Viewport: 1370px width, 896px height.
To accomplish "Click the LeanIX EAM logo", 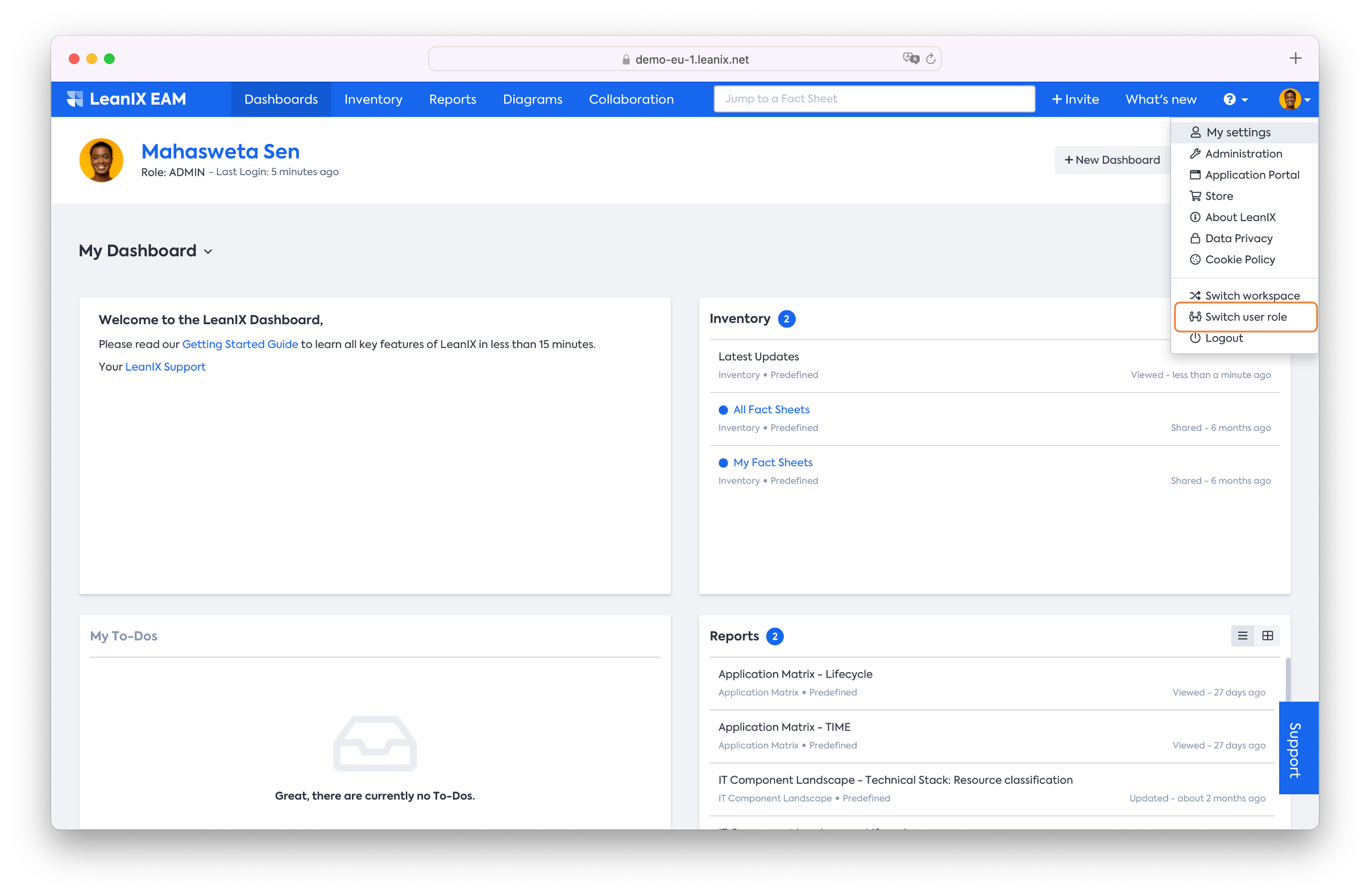I will click(126, 99).
